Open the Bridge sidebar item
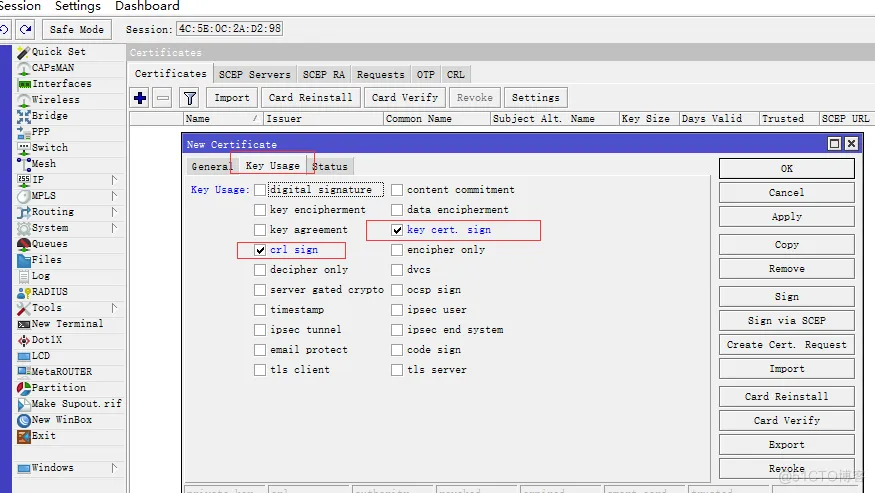The width and height of the screenshot is (875, 493). (49, 116)
